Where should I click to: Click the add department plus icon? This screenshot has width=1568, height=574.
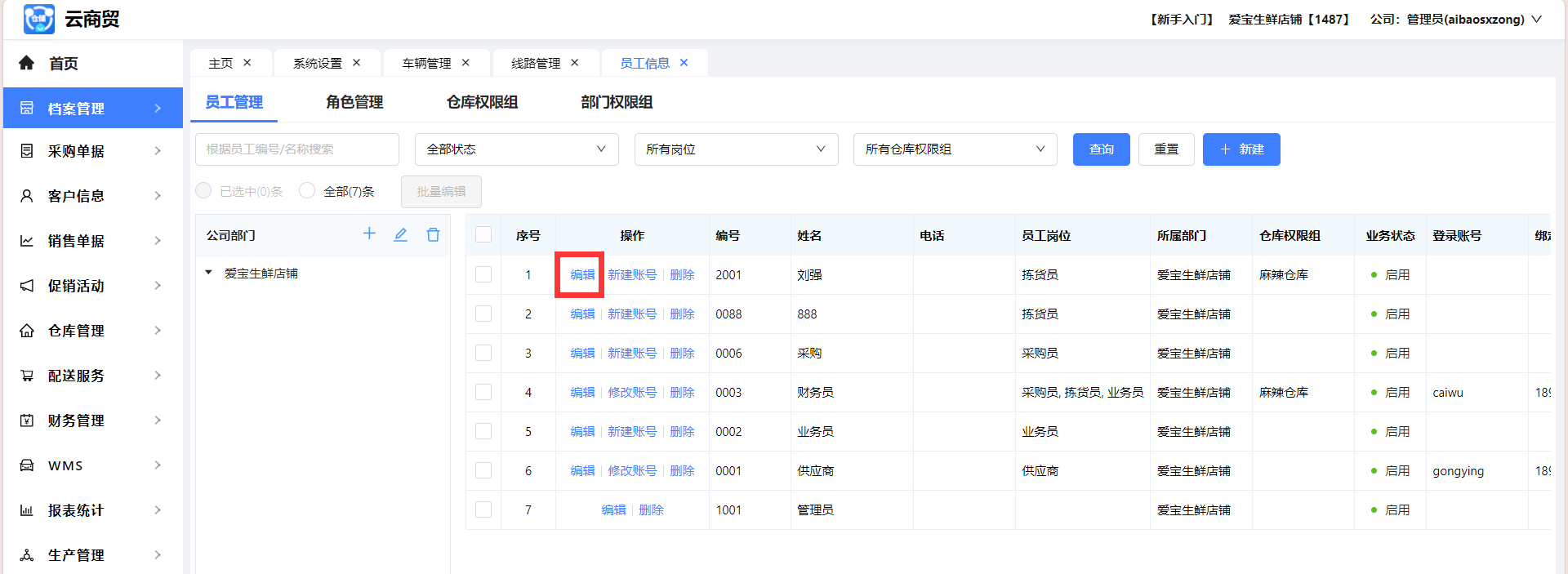point(369,234)
